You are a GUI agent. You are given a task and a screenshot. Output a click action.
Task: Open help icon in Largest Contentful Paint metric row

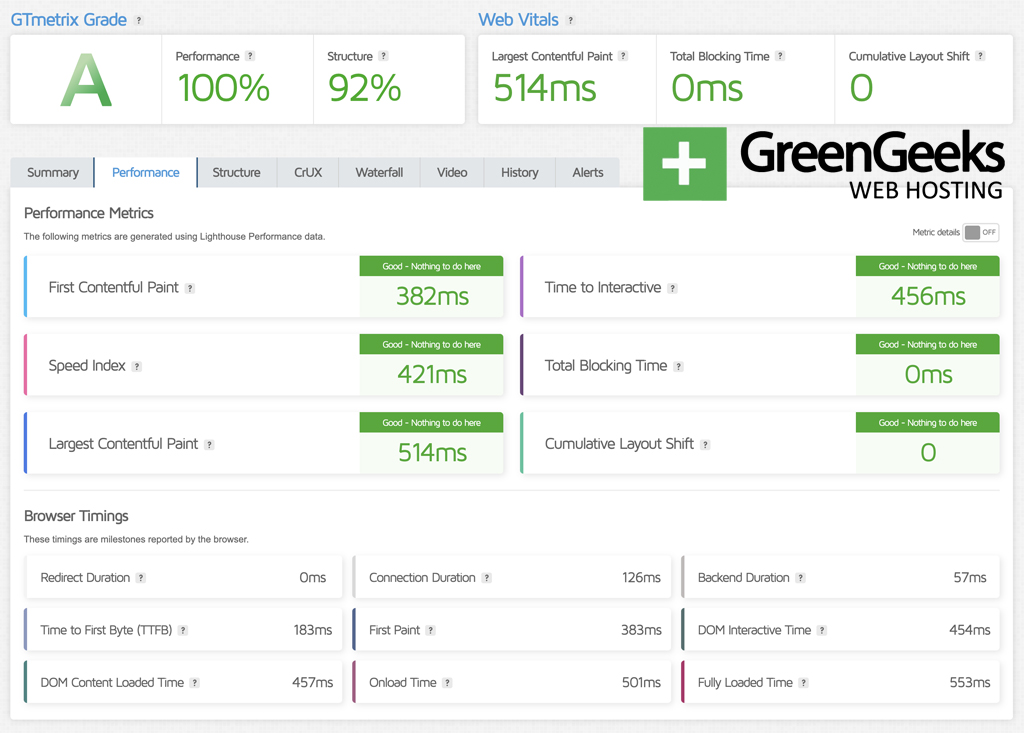tap(209, 445)
